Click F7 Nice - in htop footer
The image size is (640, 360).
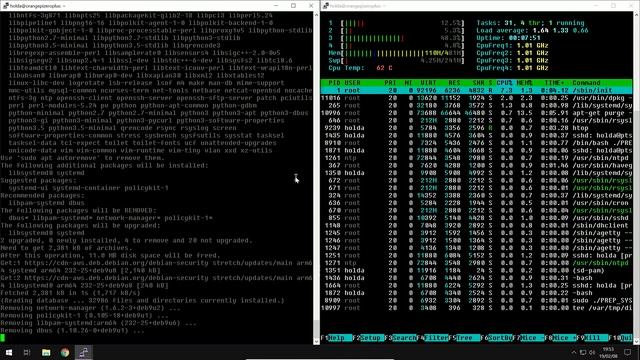tap(529, 338)
